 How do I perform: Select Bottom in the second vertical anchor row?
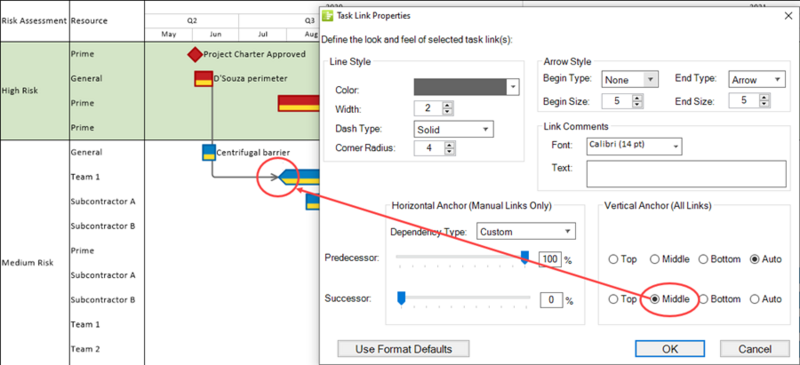(719, 299)
